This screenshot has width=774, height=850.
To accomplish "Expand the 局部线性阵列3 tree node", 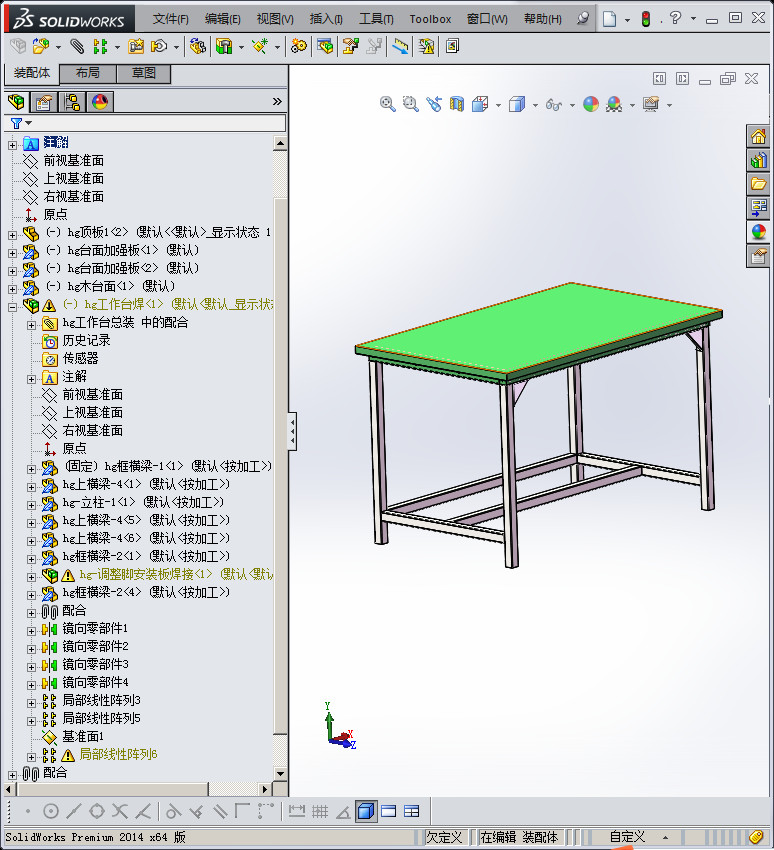I will pyautogui.click(x=31, y=704).
